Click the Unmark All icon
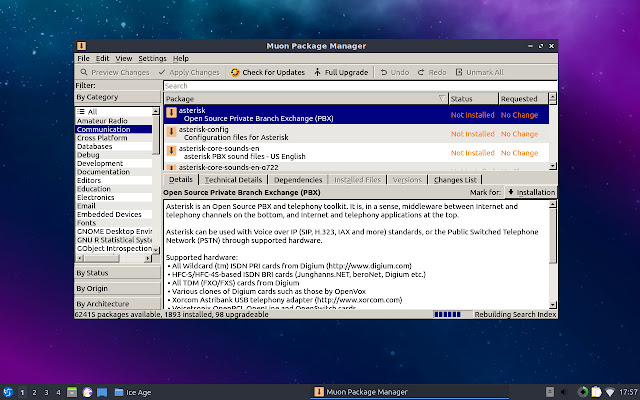The image size is (640, 400). 459,72
